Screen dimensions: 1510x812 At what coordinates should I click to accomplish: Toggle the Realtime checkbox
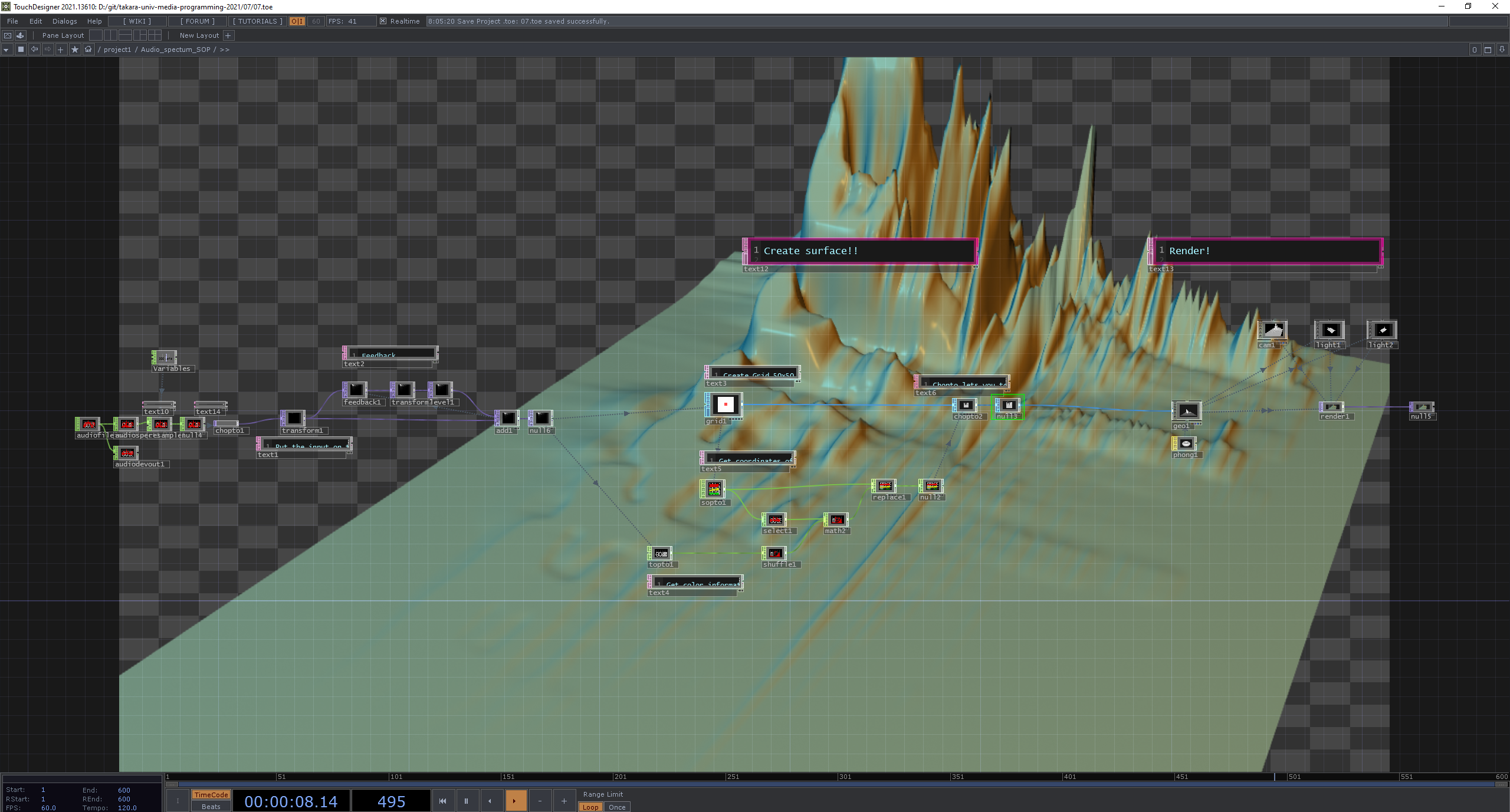pyautogui.click(x=383, y=21)
